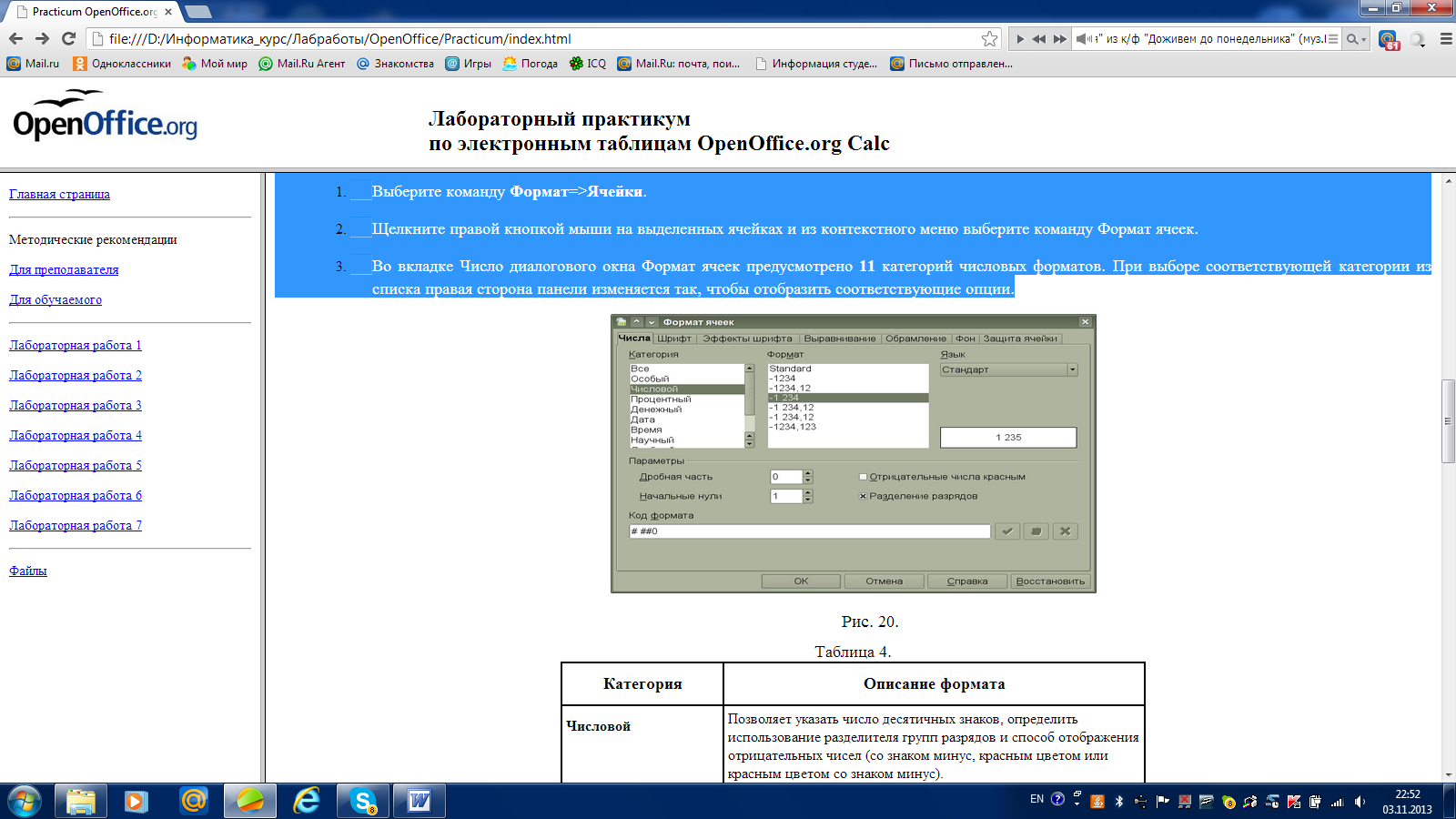Open the Мой мир bookmark
The image size is (1456, 819).
tap(215, 64)
